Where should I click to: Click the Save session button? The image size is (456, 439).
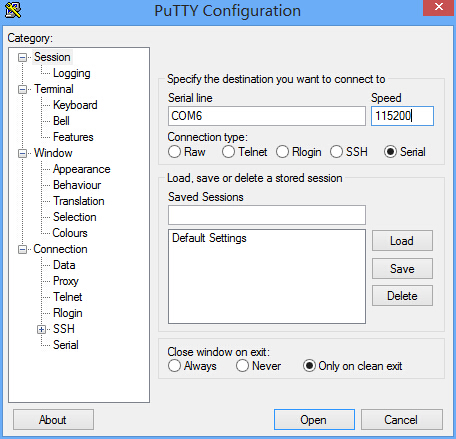402,268
